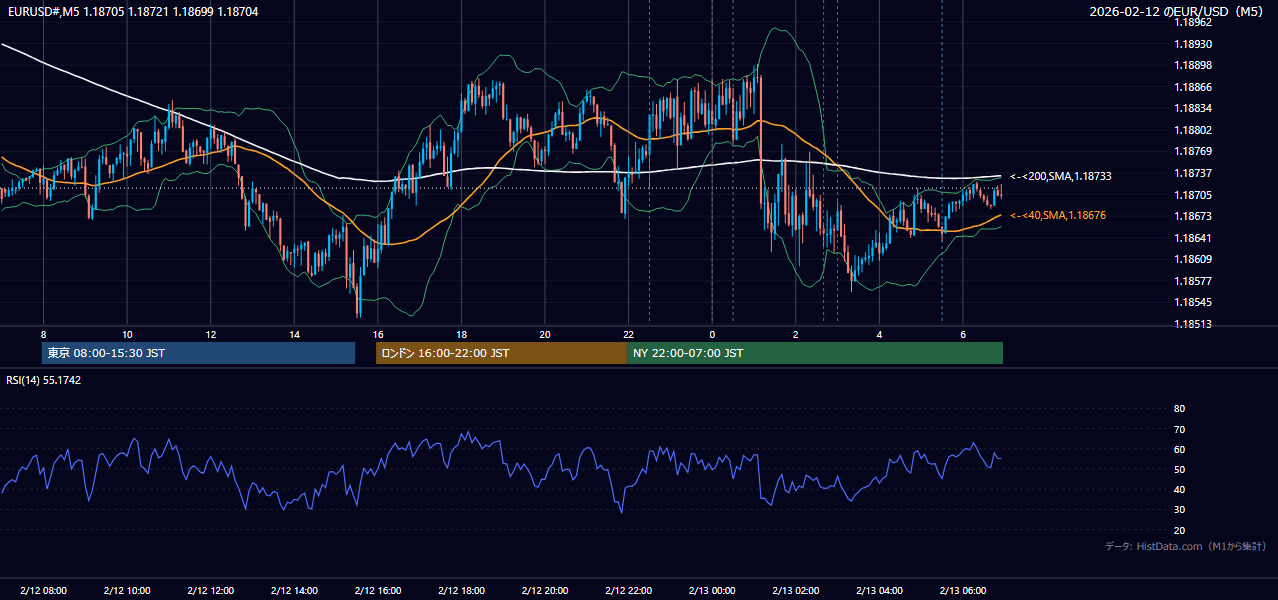Screen dimensions: 1278x600
Task: Click the 200 SMA 1.18733 label
Action: tap(1061, 176)
